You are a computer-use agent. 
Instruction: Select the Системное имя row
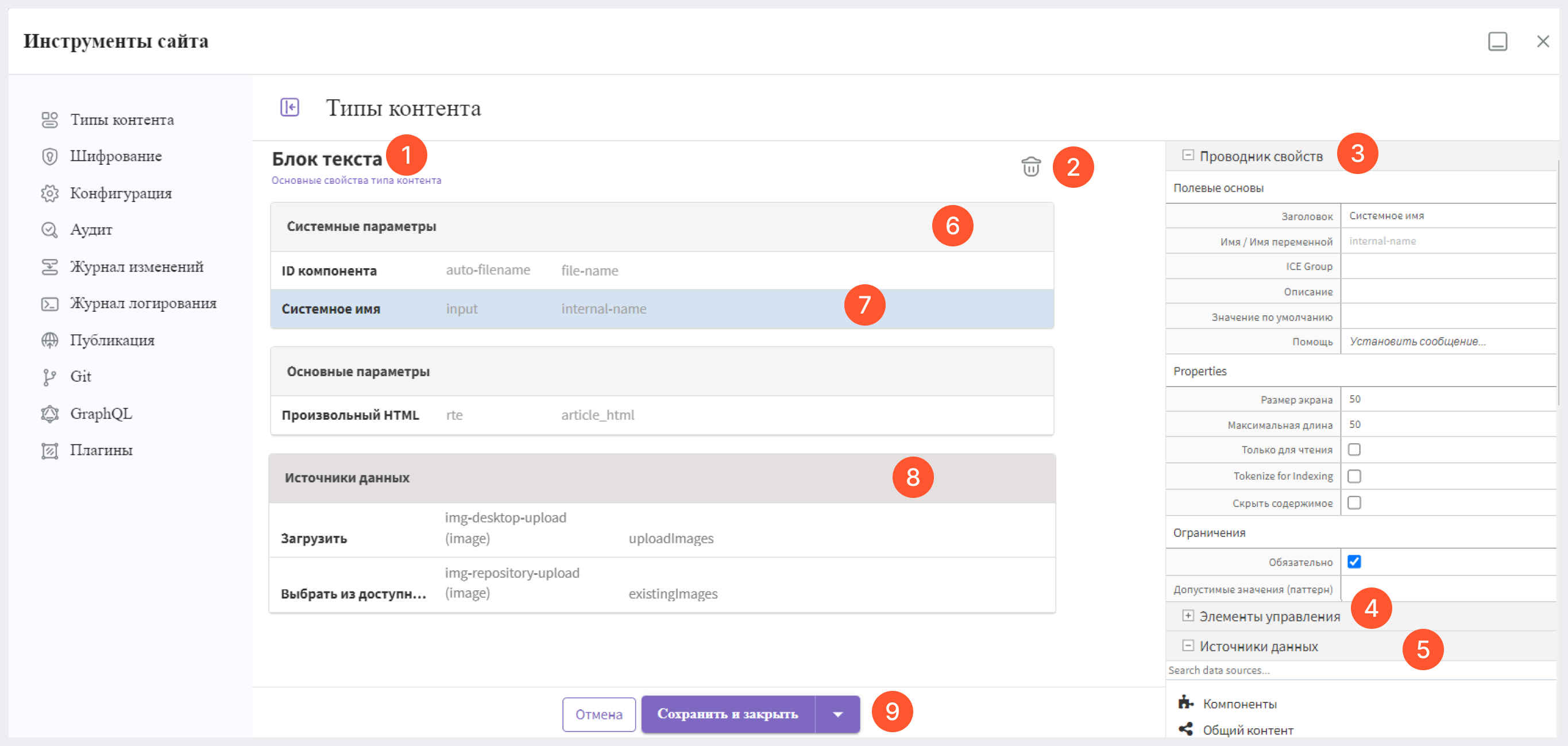pos(662,309)
